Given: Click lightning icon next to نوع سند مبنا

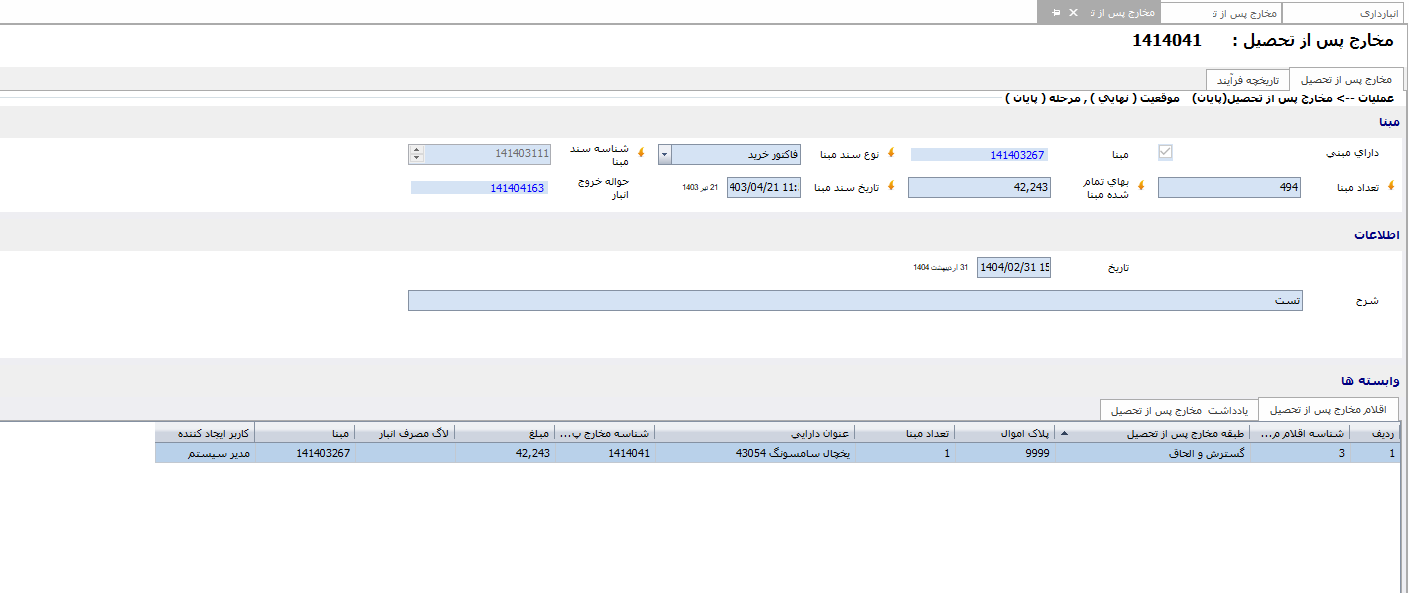Looking at the screenshot, I should pos(891,154).
